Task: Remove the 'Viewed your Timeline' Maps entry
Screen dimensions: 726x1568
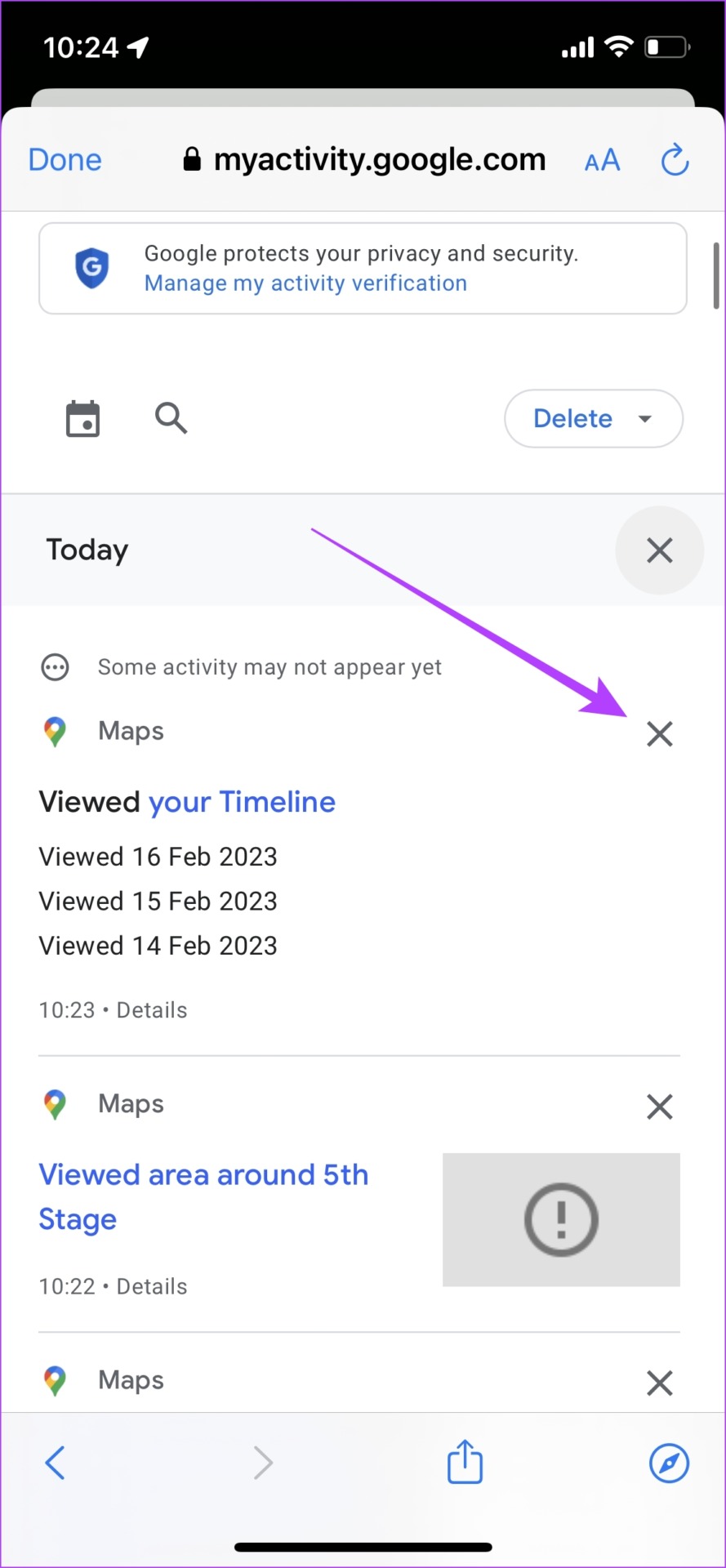Action: 659,733
